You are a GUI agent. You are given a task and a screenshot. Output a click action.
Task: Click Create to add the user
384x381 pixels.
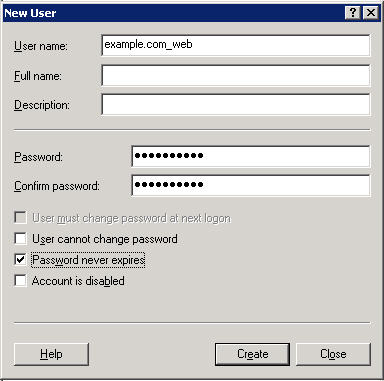click(x=252, y=354)
